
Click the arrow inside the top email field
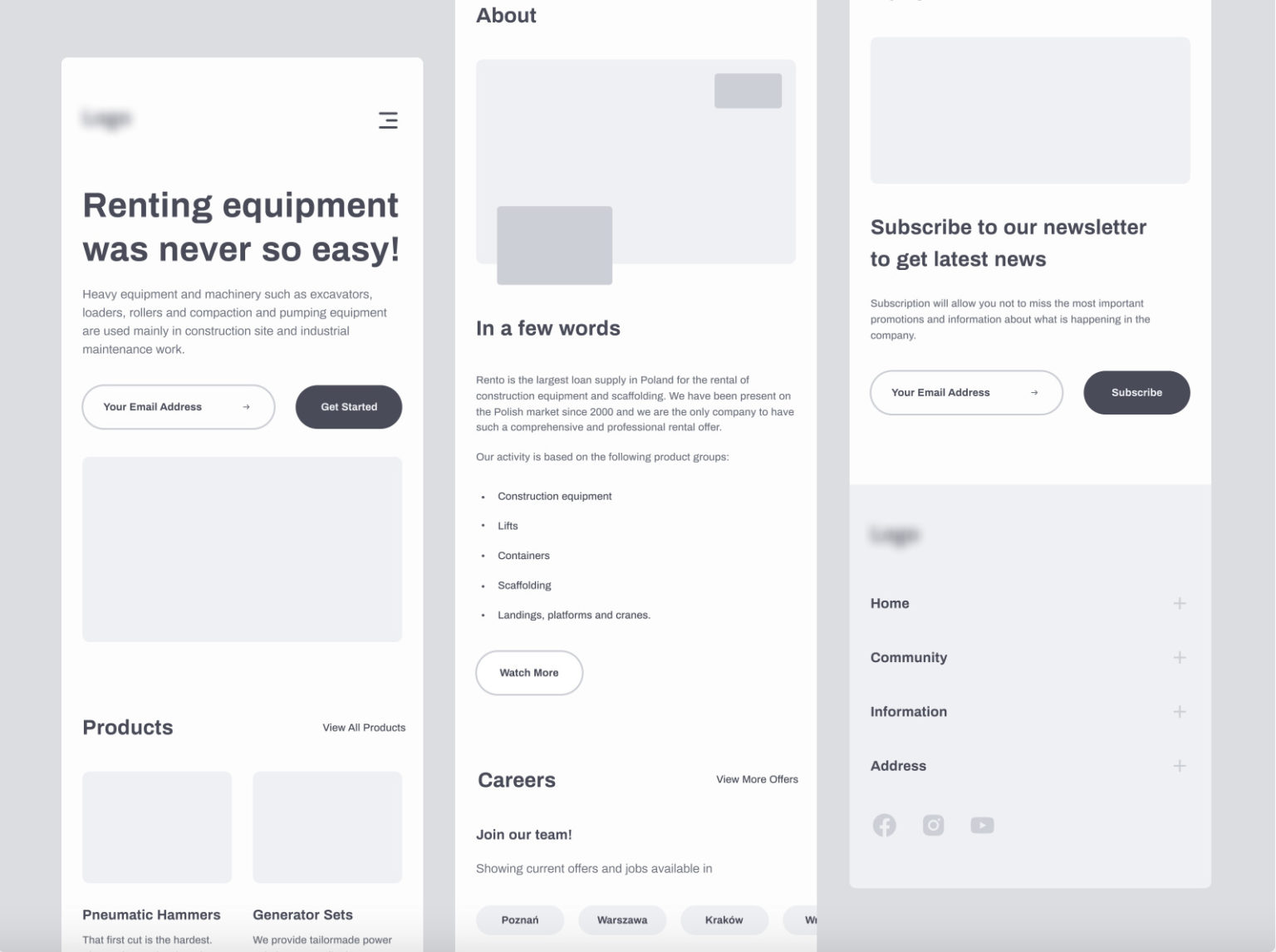coord(247,407)
